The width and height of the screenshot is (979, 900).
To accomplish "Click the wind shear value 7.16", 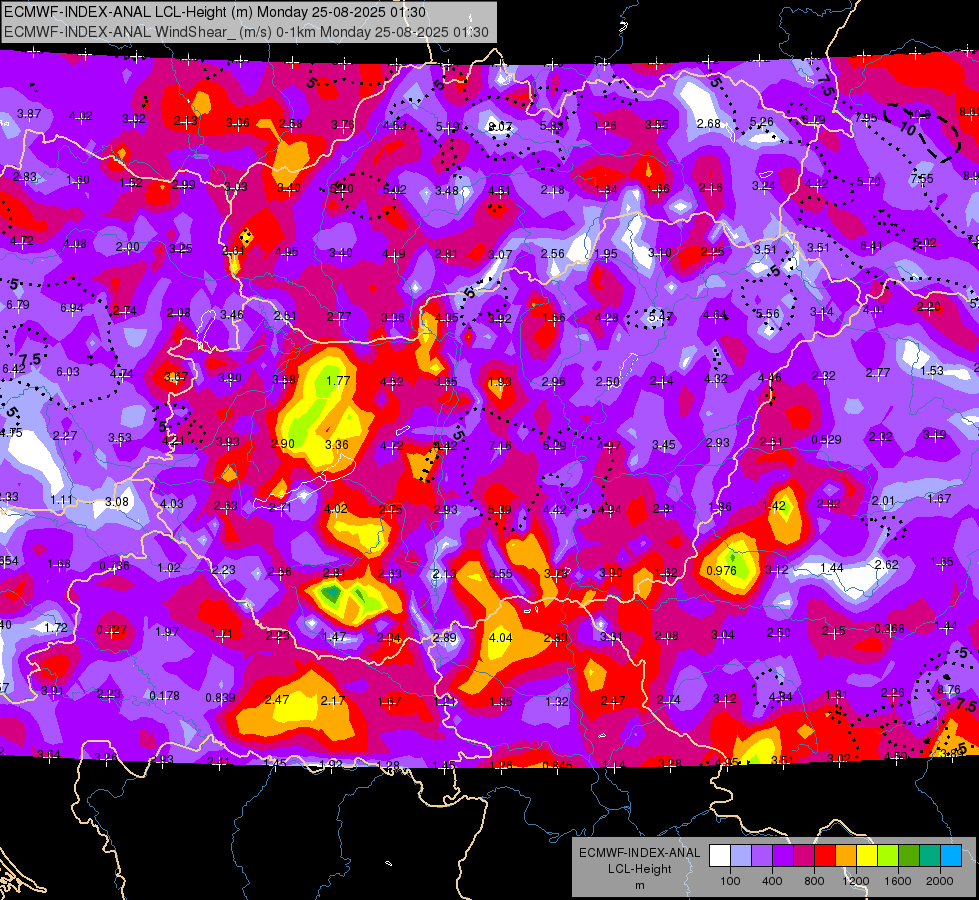I will click(500, 446).
